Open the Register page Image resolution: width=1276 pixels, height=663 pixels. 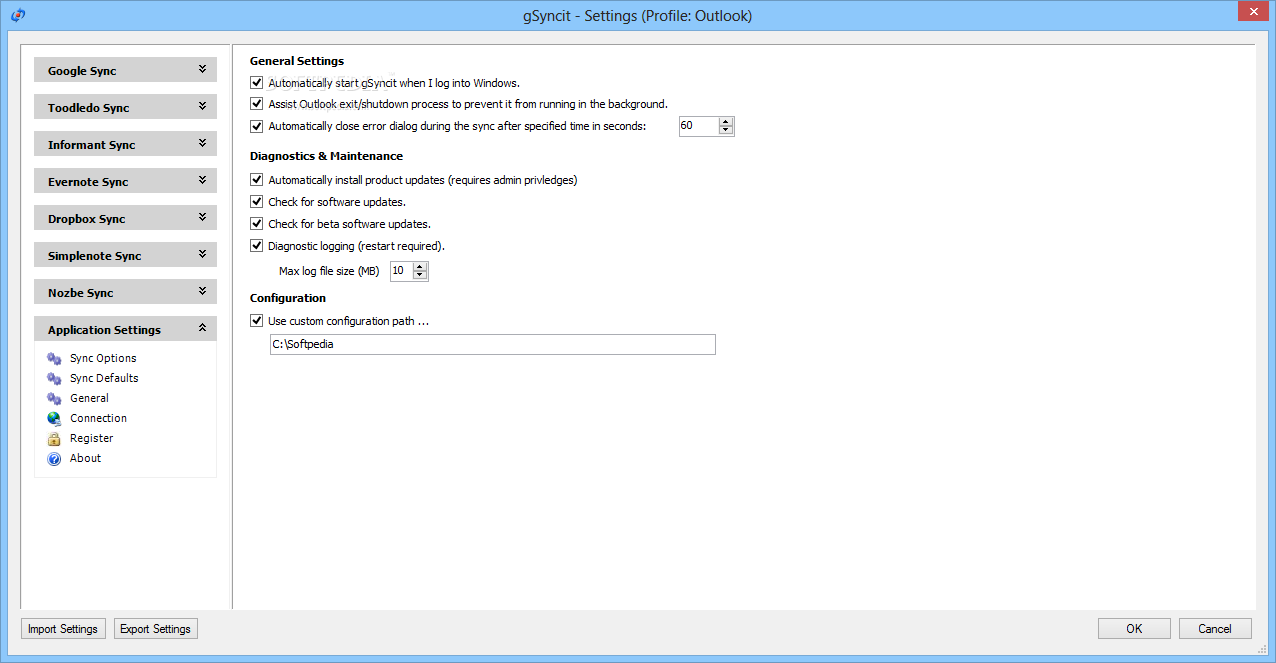pos(91,438)
